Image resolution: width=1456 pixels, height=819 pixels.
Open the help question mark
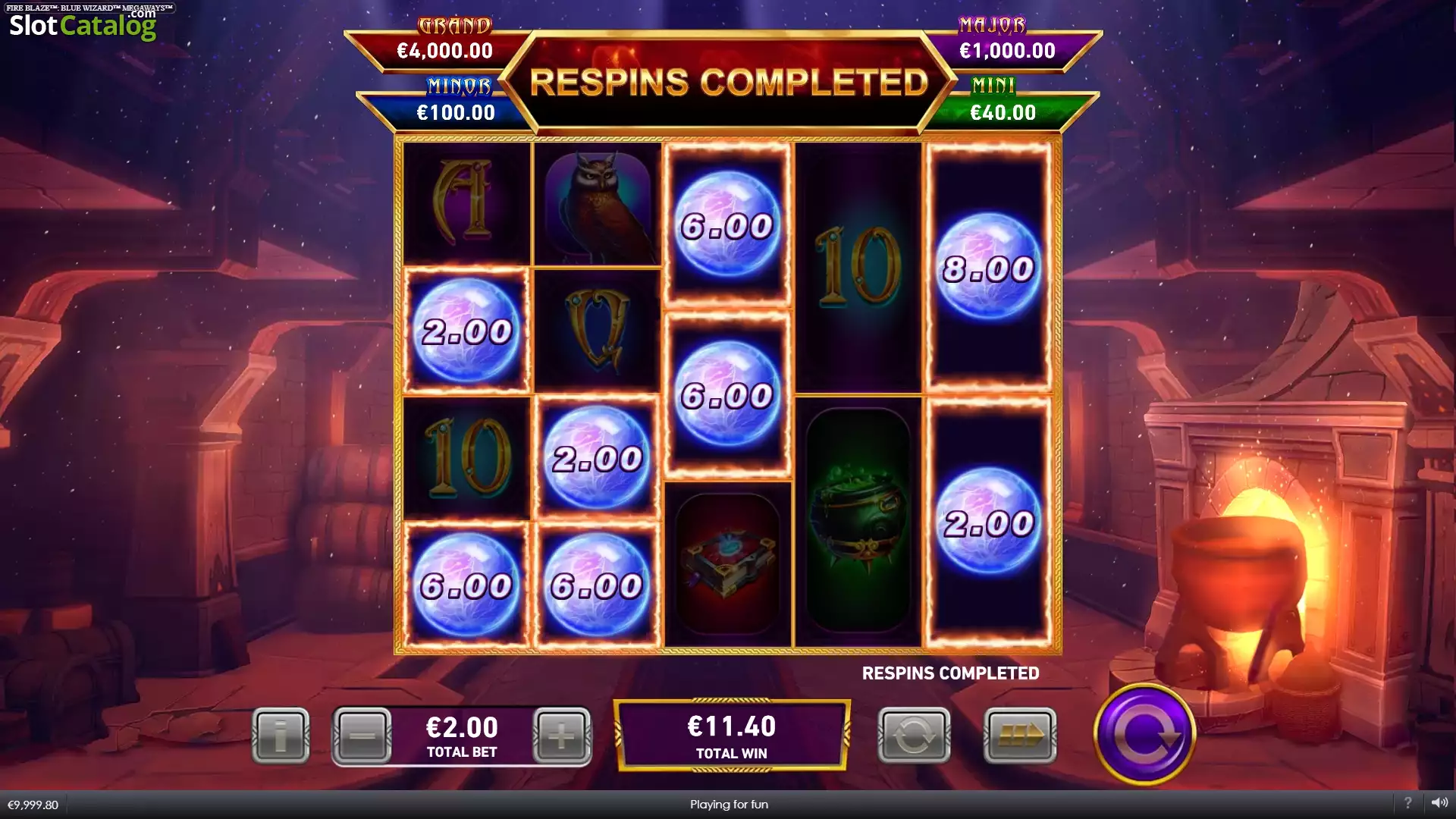point(1407,803)
